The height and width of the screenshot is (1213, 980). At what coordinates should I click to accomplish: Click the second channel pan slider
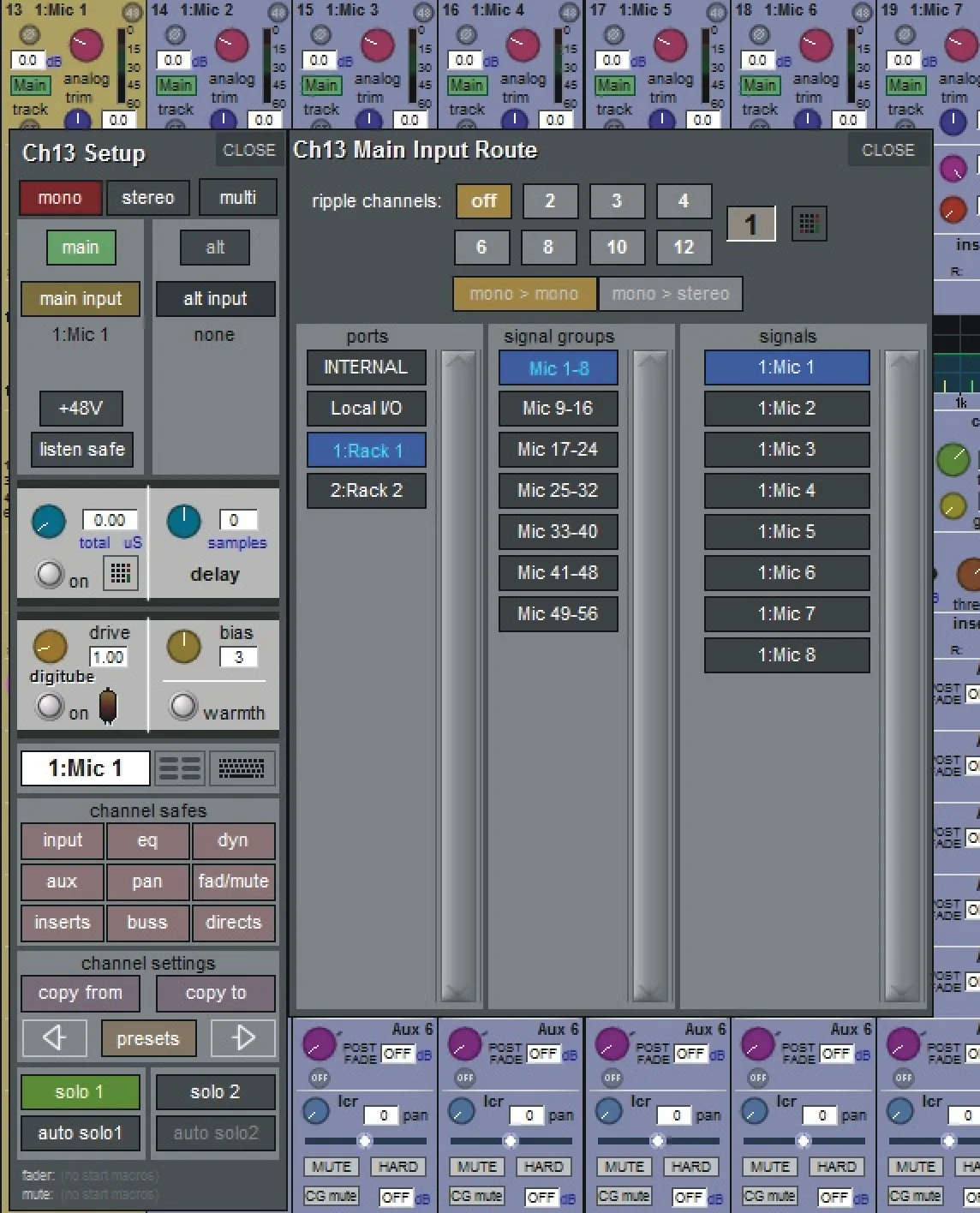point(511,1141)
